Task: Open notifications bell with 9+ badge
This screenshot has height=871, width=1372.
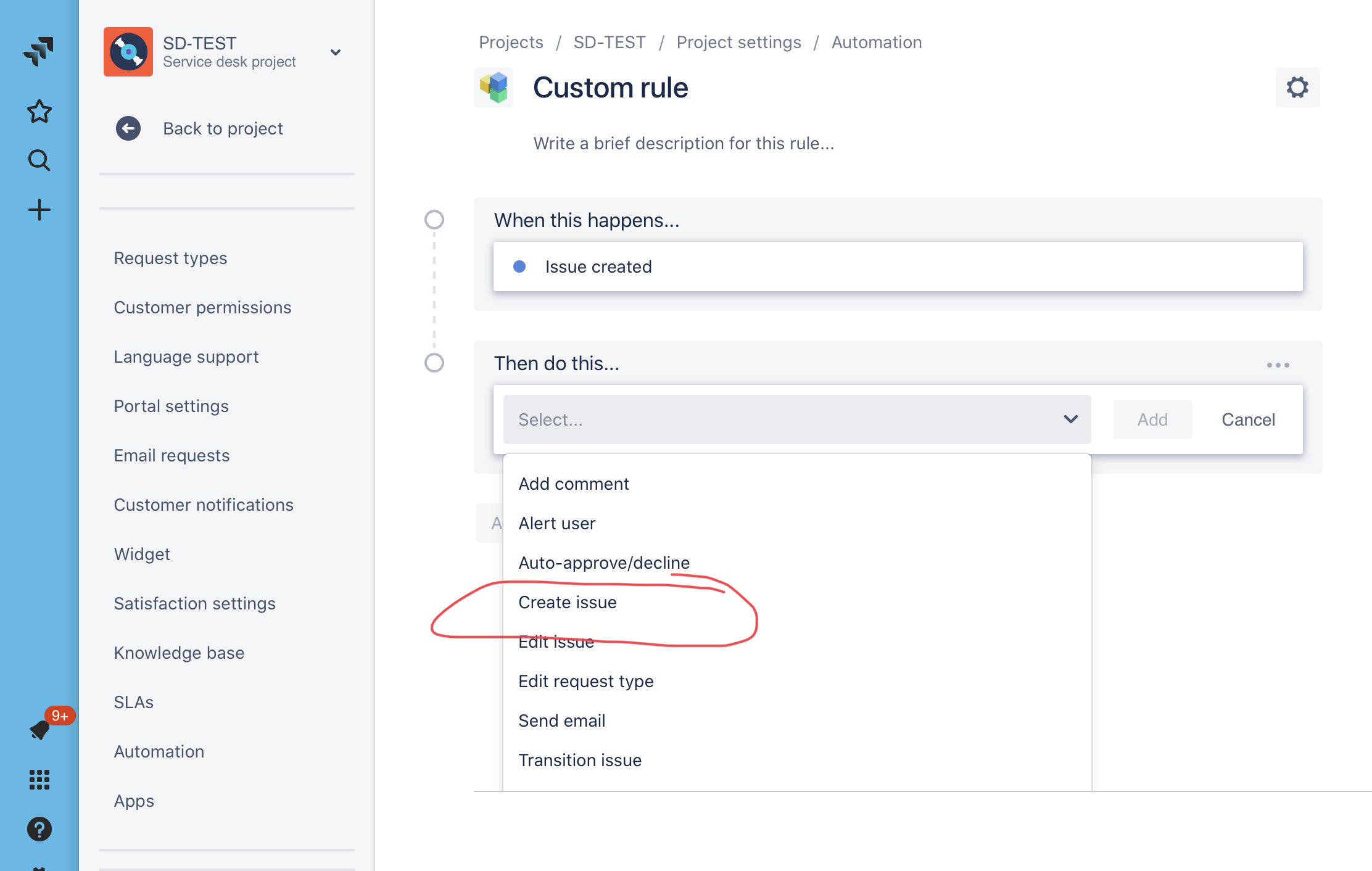Action: 41,730
